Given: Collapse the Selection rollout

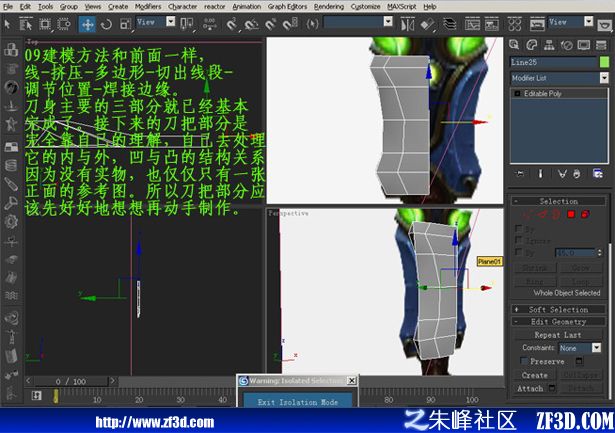Looking at the screenshot, I should coord(559,201).
